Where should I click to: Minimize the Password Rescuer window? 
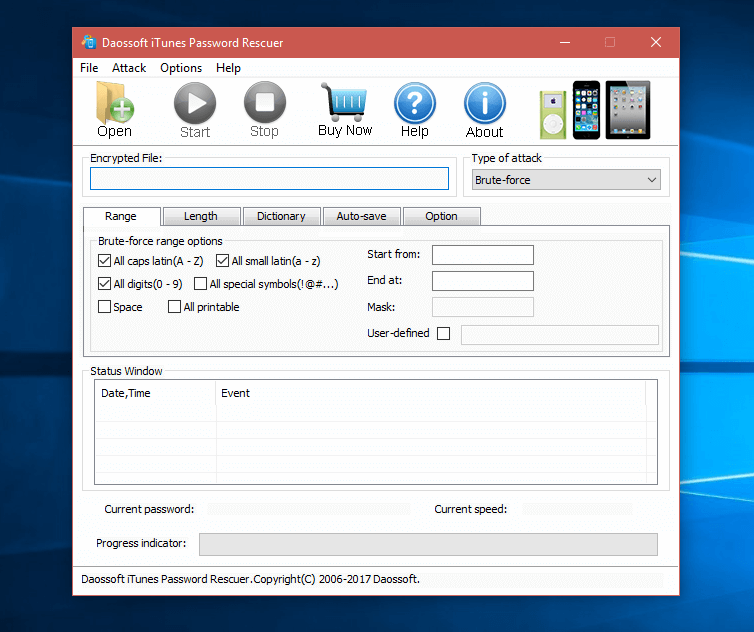click(565, 42)
